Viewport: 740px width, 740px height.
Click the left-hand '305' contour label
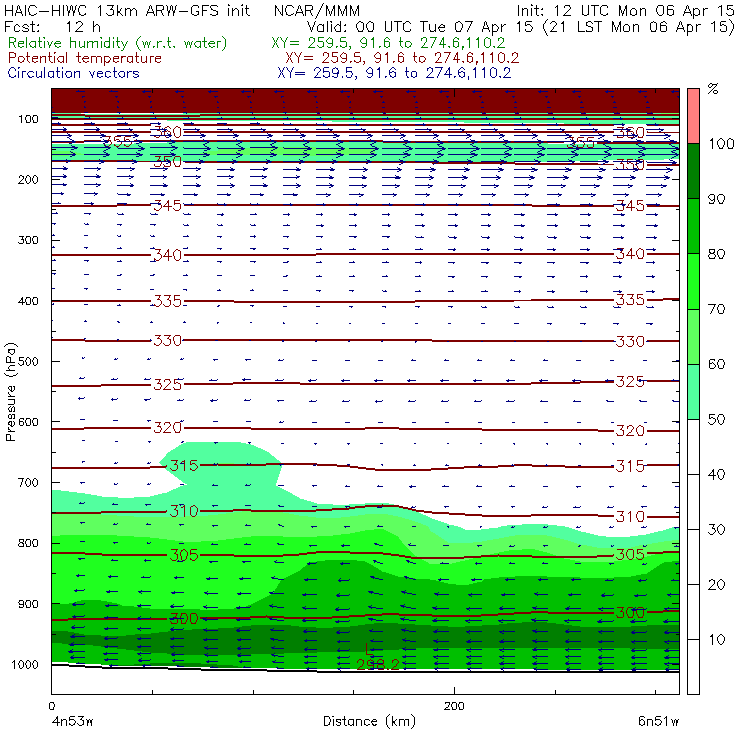coord(184,555)
